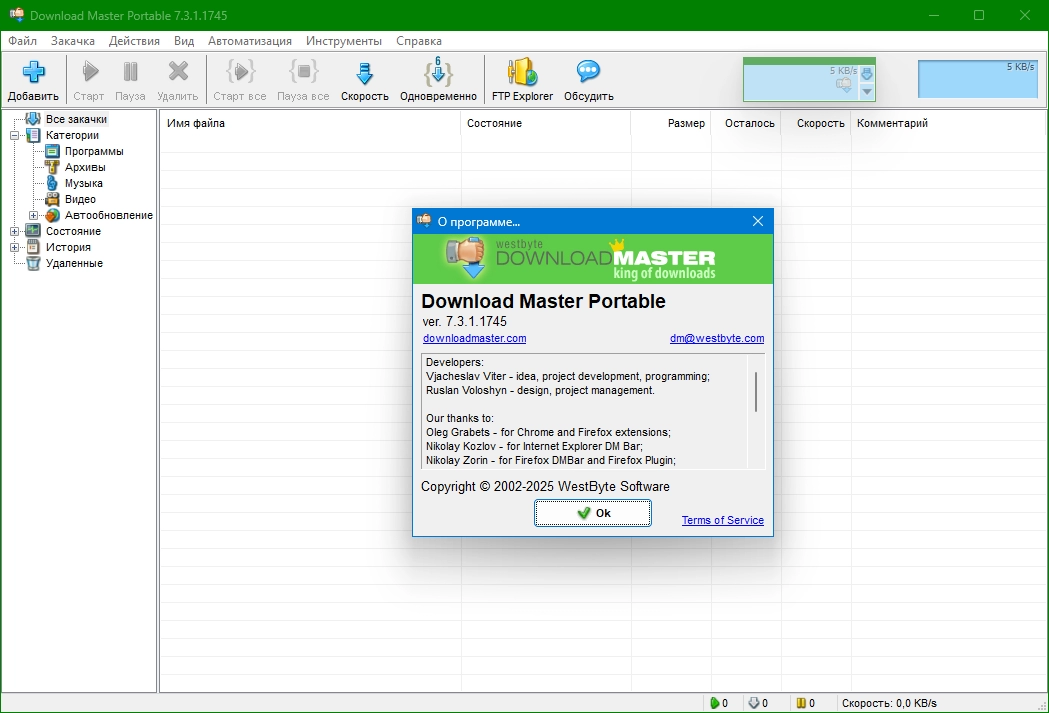Select the Удаленные trash node

click(74, 264)
